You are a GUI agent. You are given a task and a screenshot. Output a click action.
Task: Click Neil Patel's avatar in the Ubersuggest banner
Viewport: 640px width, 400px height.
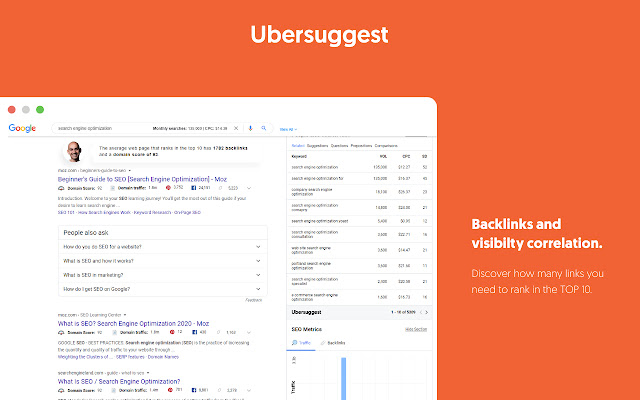point(74,151)
